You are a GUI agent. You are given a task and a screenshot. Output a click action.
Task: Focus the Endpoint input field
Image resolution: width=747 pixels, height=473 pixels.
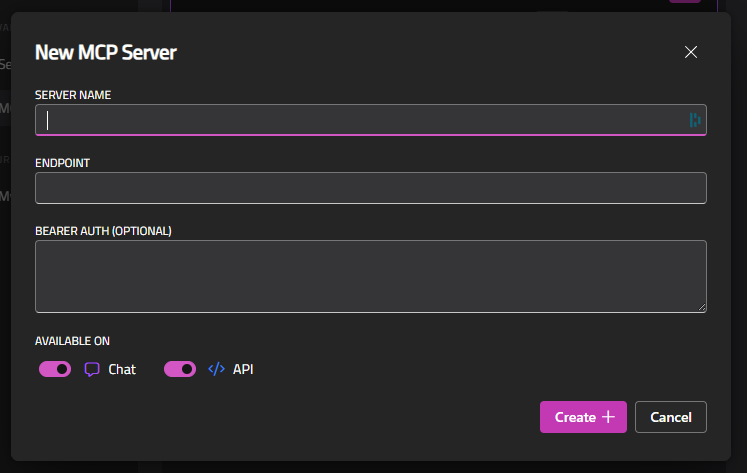(371, 188)
